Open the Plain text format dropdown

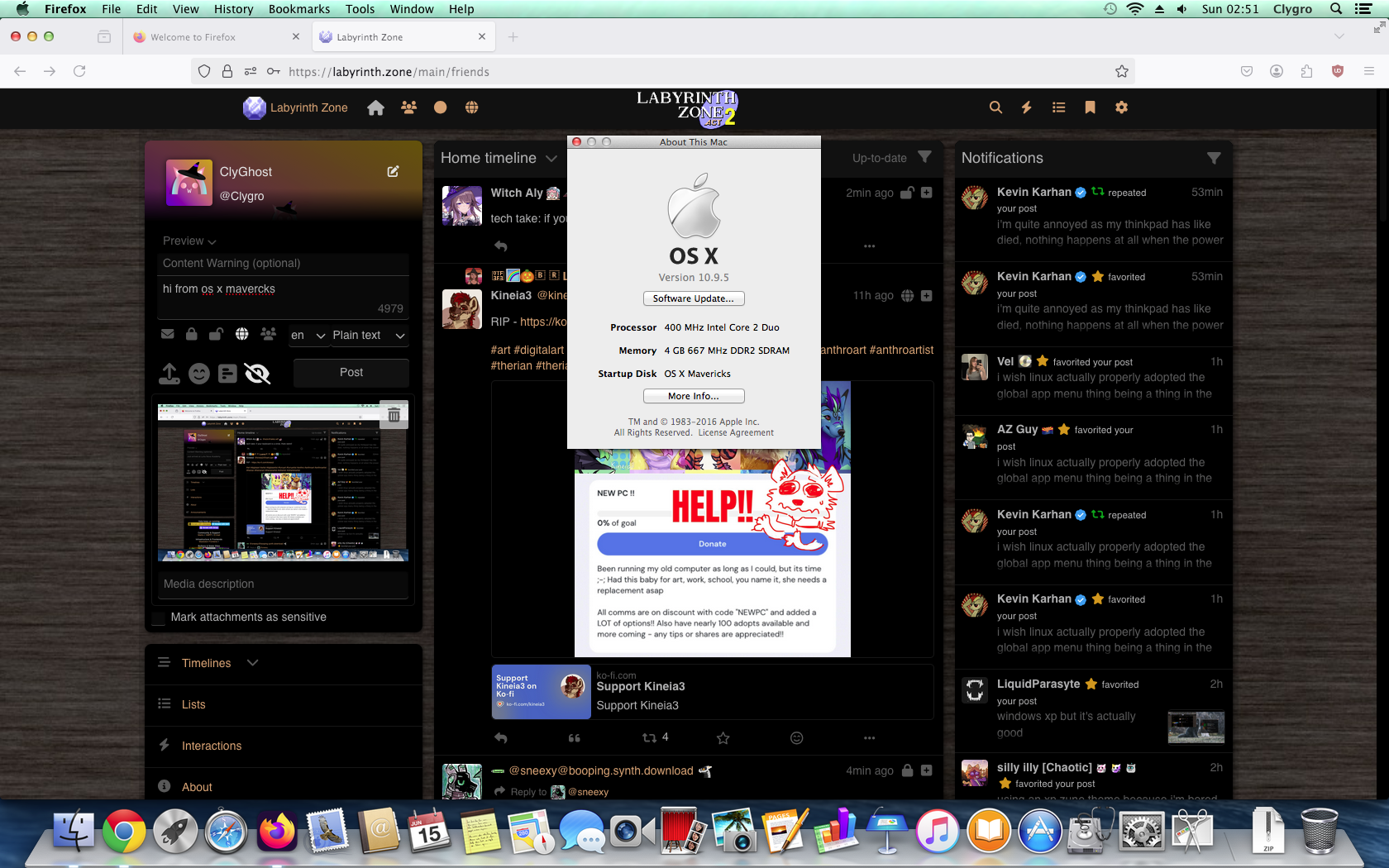click(368, 335)
